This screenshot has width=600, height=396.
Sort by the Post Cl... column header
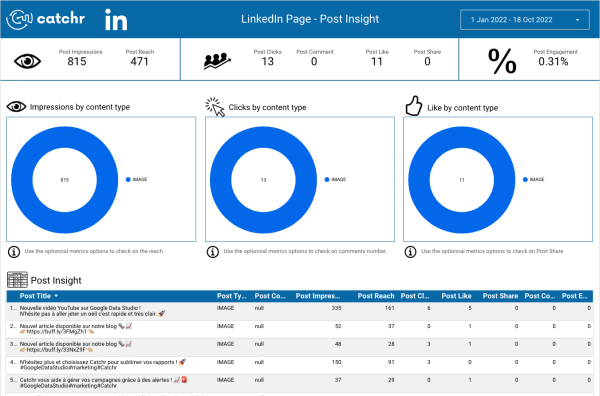415,296
